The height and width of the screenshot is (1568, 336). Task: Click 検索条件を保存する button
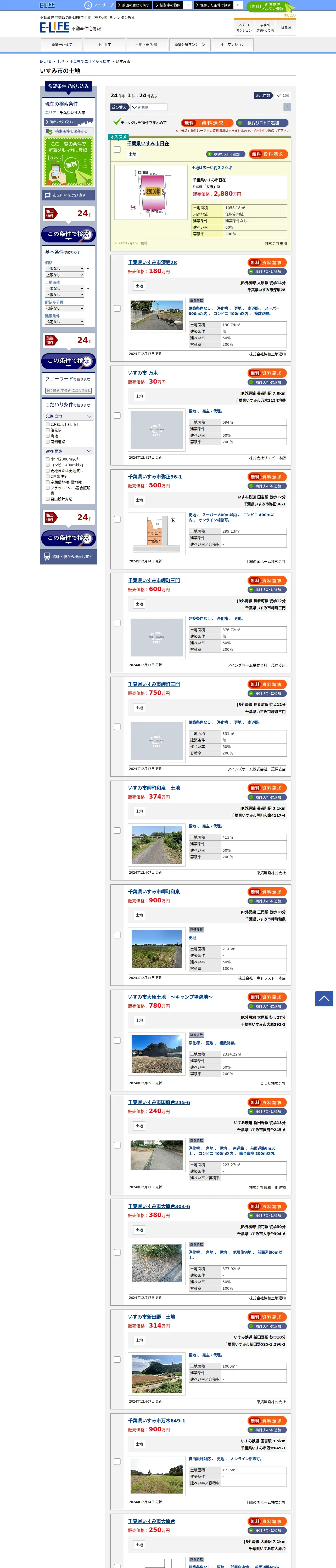tap(68, 131)
